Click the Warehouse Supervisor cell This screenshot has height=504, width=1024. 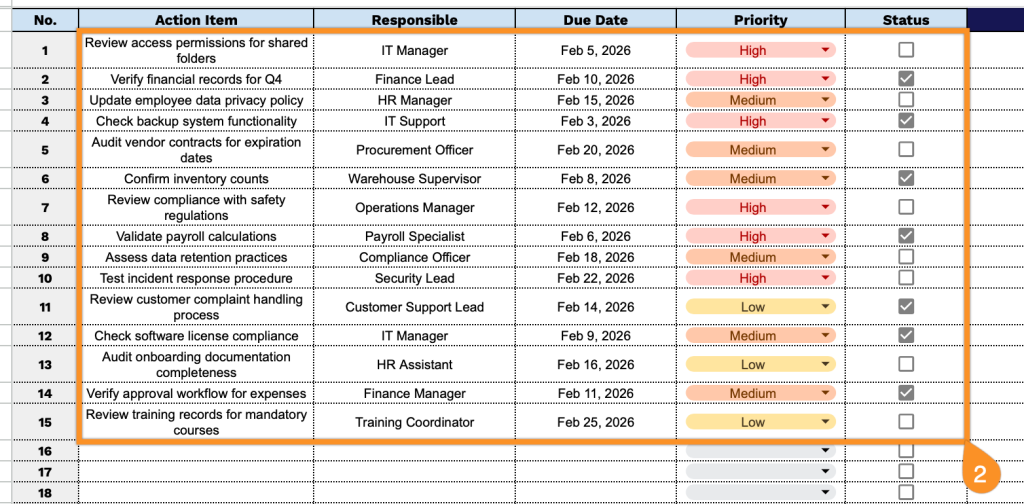tap(414, 179)
